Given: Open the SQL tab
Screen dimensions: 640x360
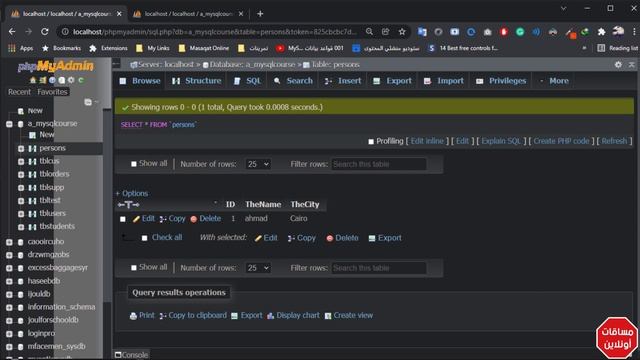Looking at the screenshot, I should pos(247,81).
